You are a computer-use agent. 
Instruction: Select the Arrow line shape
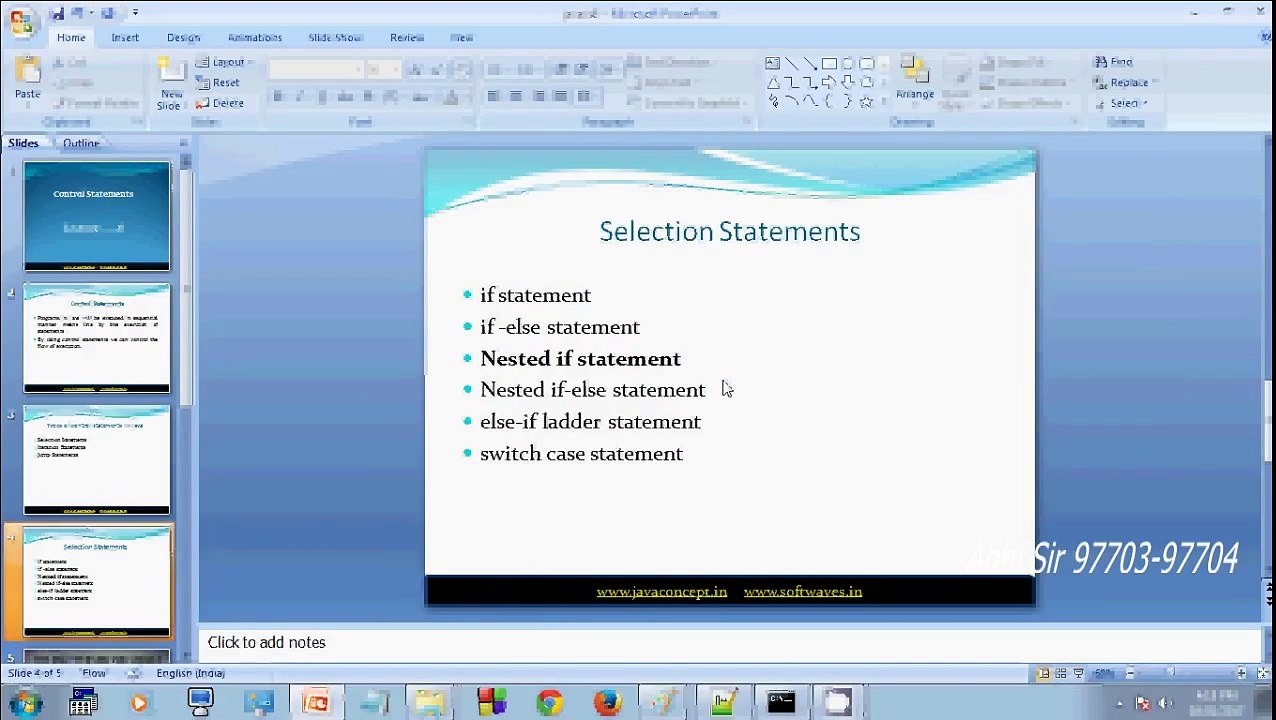click(810, 63)
